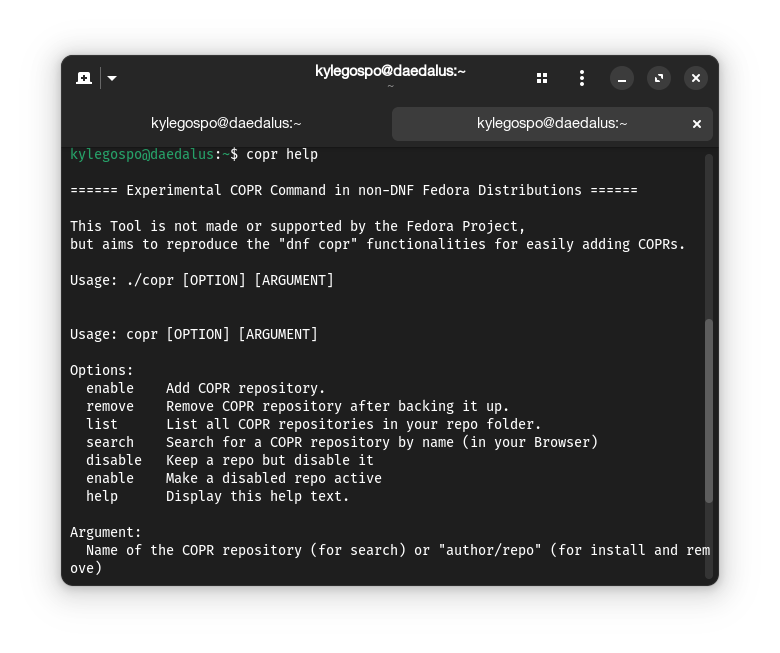
Task: Click the 'copr help' command text
Action: click(282, 155)
